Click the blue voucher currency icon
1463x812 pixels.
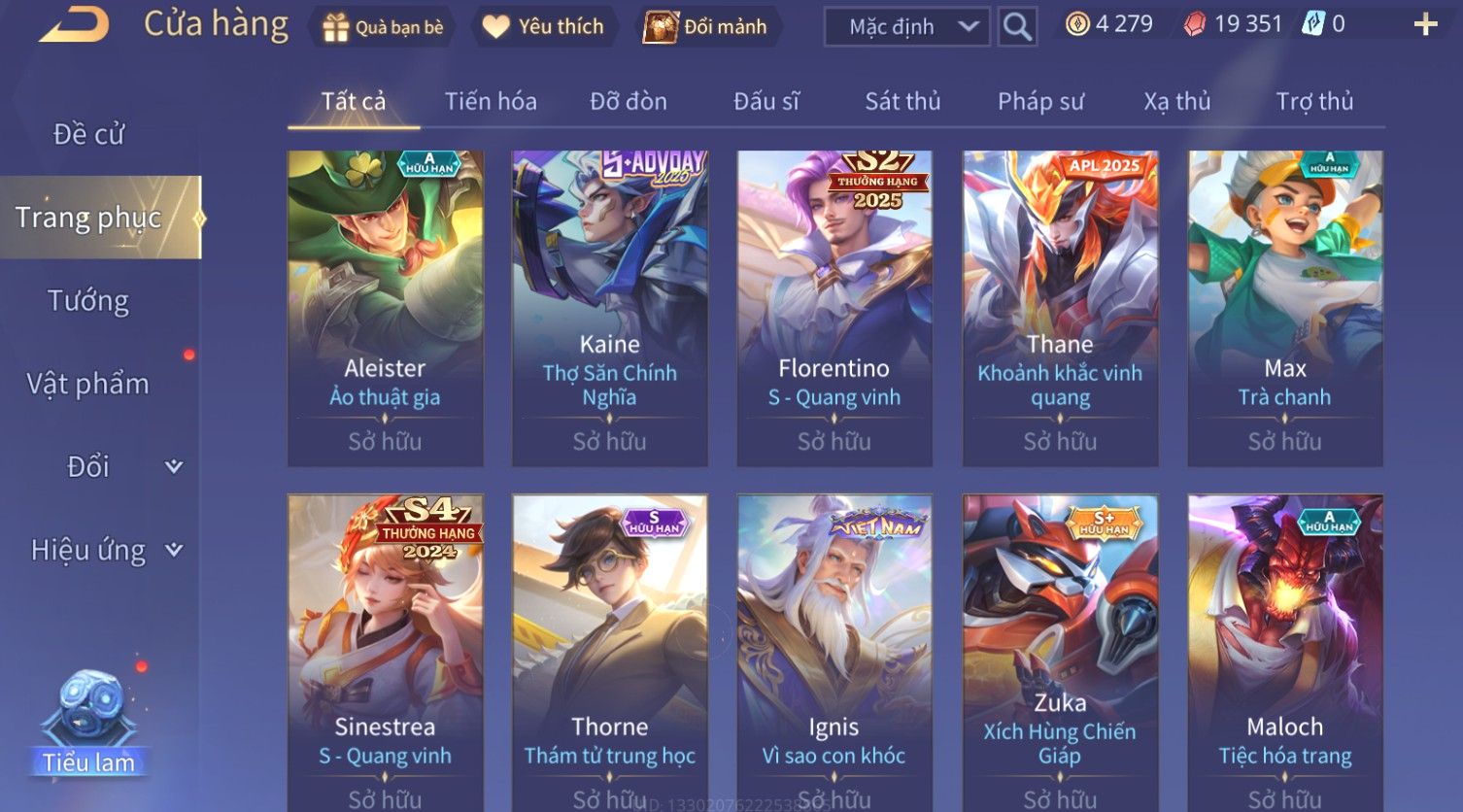[x=1313, y=24]
